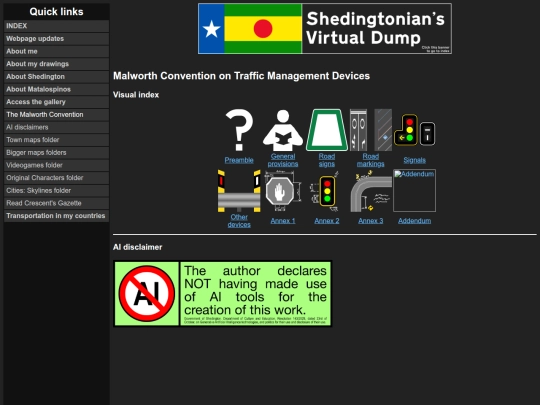
Task: Go to INDEX in Quick links
Action: tap(56, 26)
